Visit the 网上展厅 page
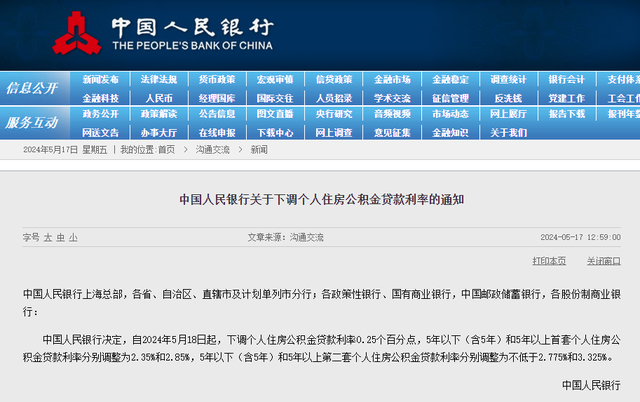This screenshot has width=640, height=402. click(x=509, y=114)
